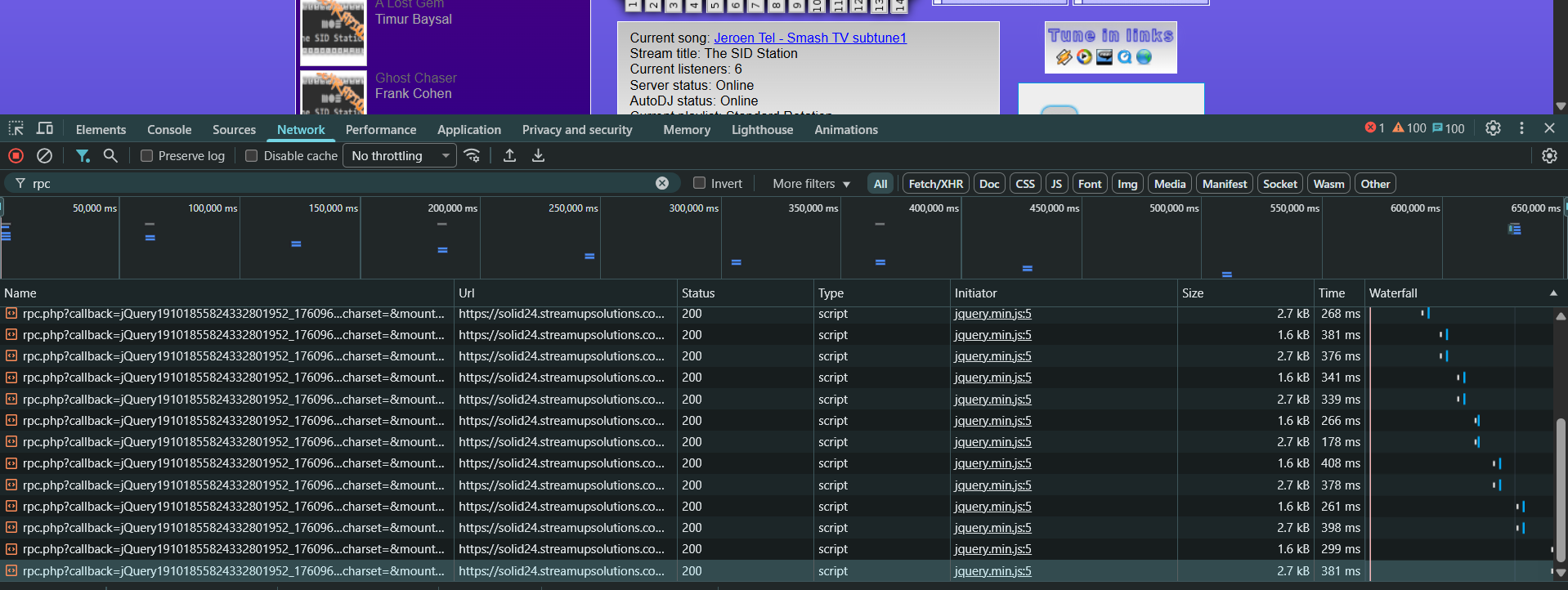Enable the Preserve log checkbox
Viewport: 1568px width, 590px height.
[147, 156]
